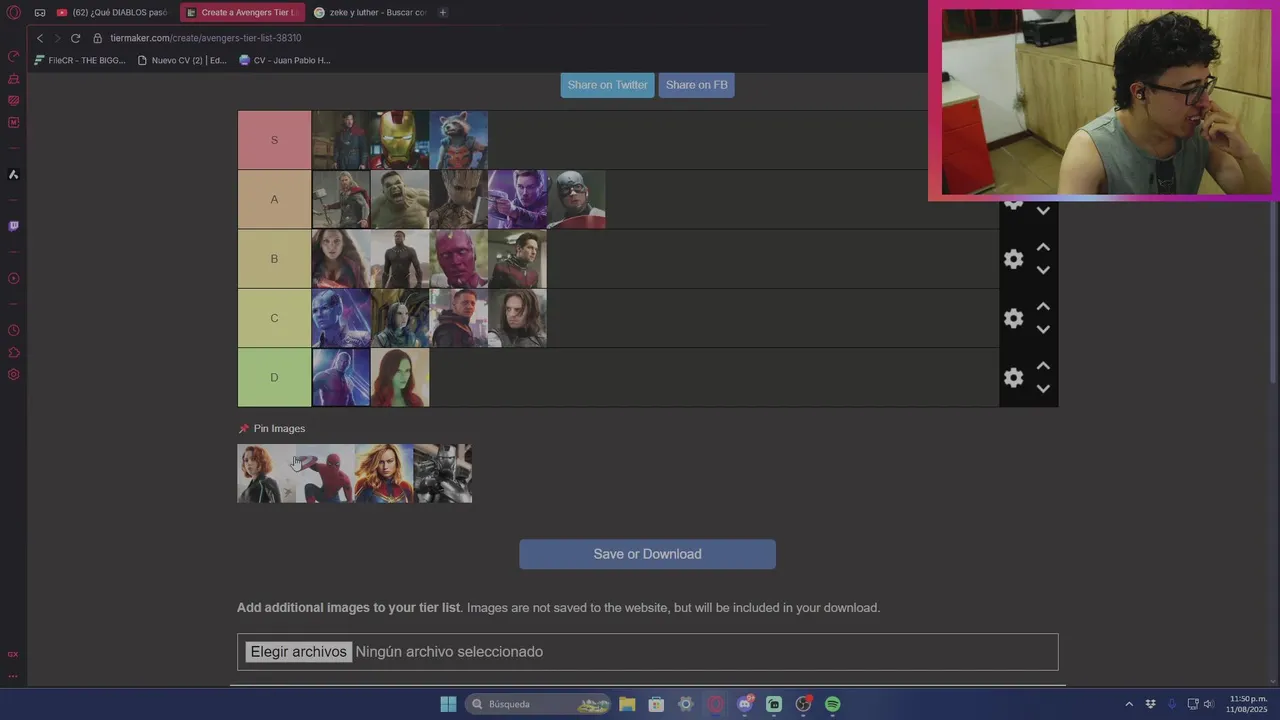Move tier D down with chevron
Screen dimensions: 1280x720
click(1043, 388)
